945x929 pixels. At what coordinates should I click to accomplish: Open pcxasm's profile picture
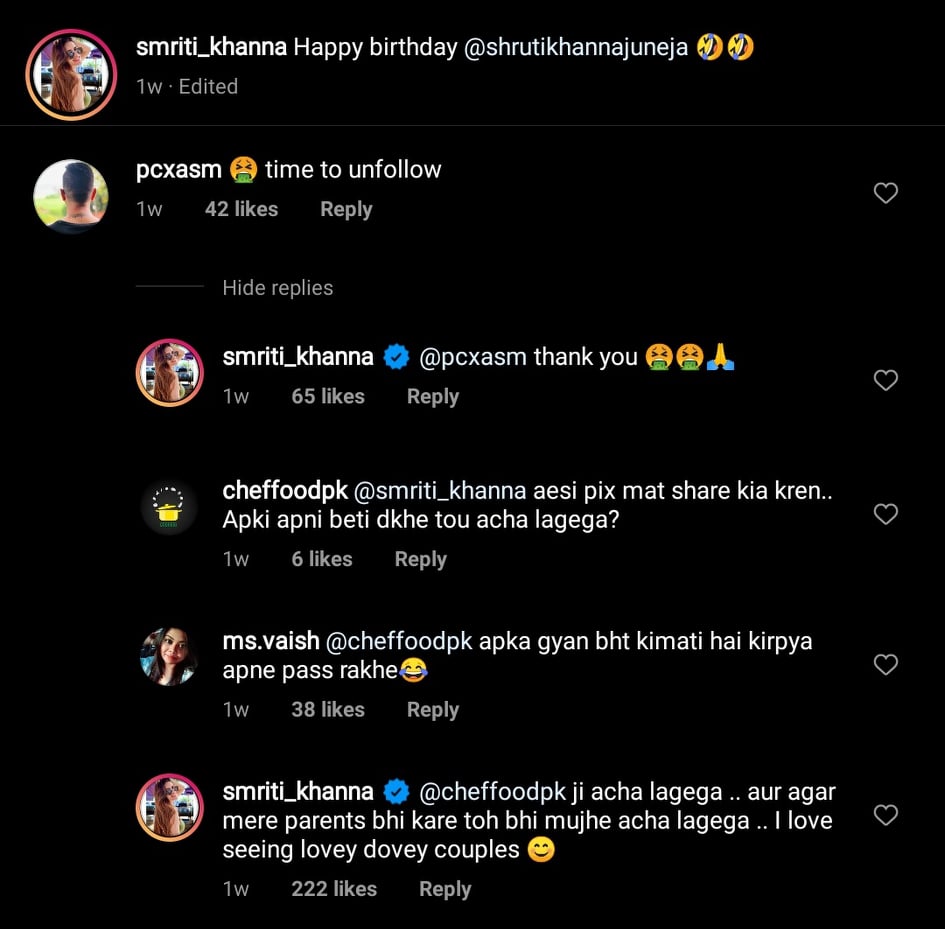71,196
